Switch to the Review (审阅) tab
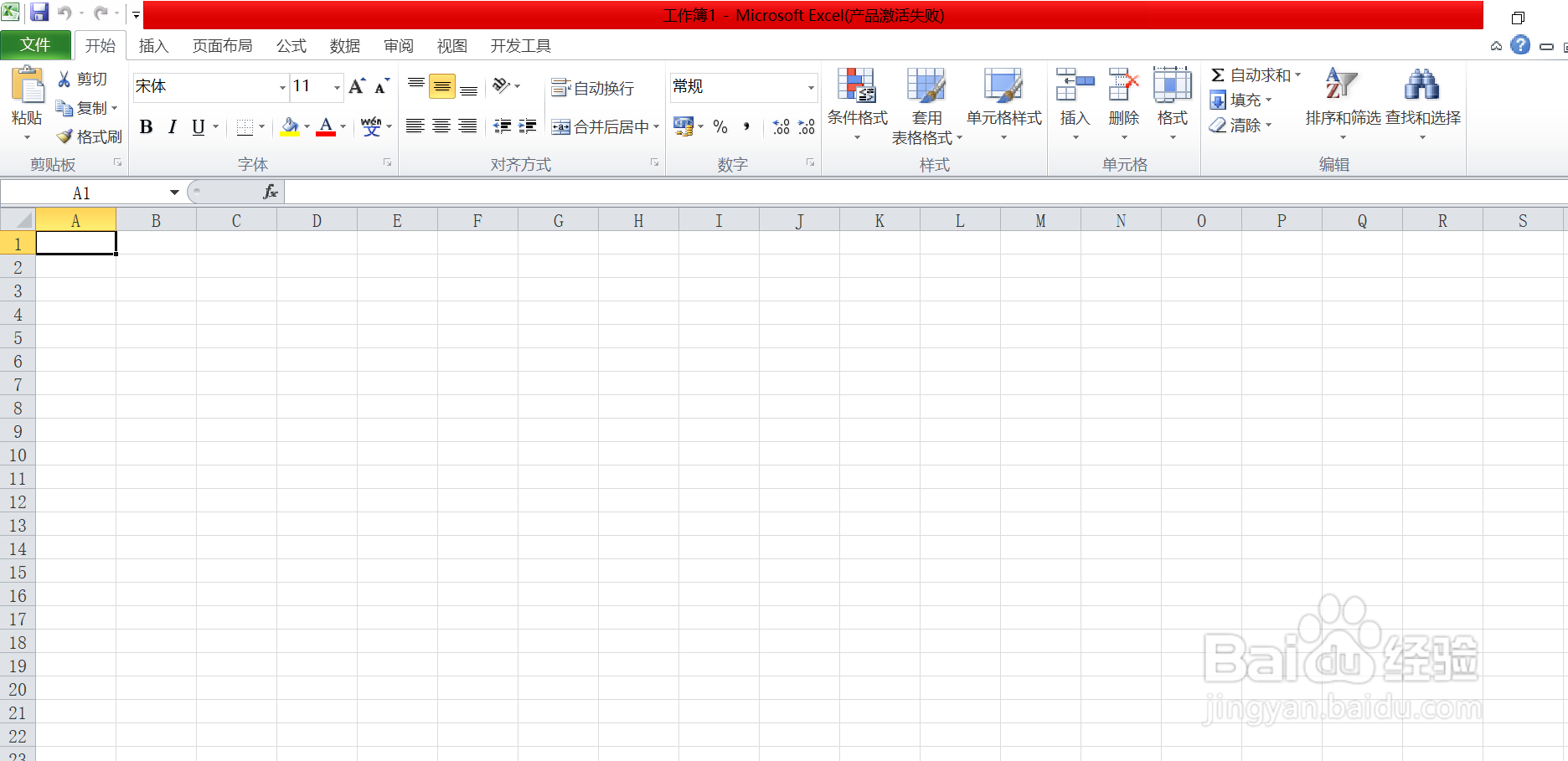The width and height of the screenshot is (1568, 761). tap(399, 46)
